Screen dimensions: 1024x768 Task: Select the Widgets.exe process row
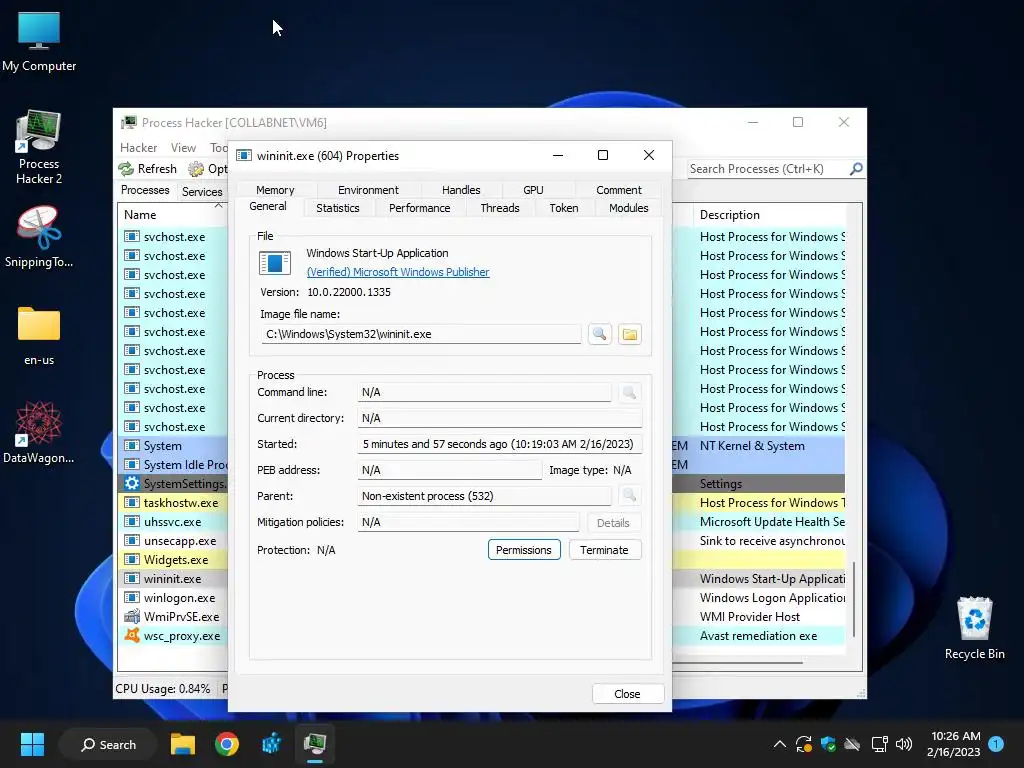(x=174, y=560)
